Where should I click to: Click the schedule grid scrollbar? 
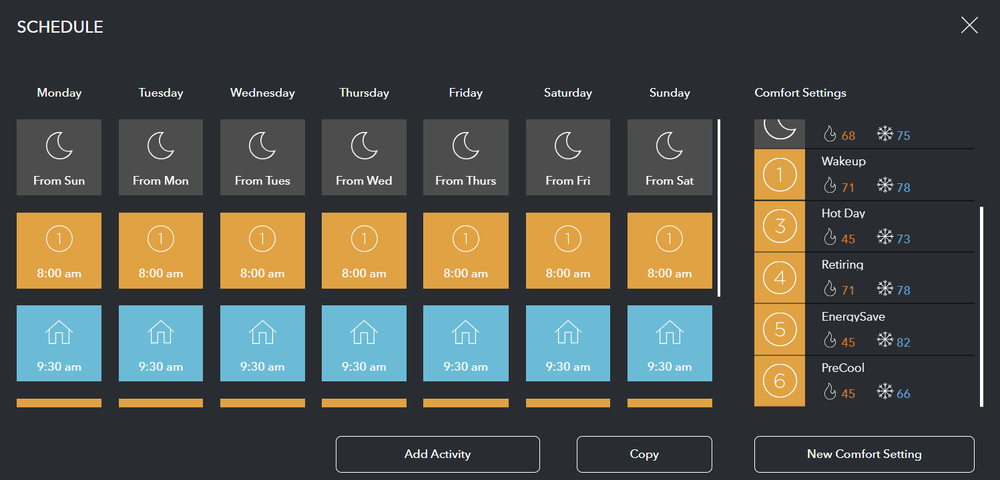(x=719, y=208)
